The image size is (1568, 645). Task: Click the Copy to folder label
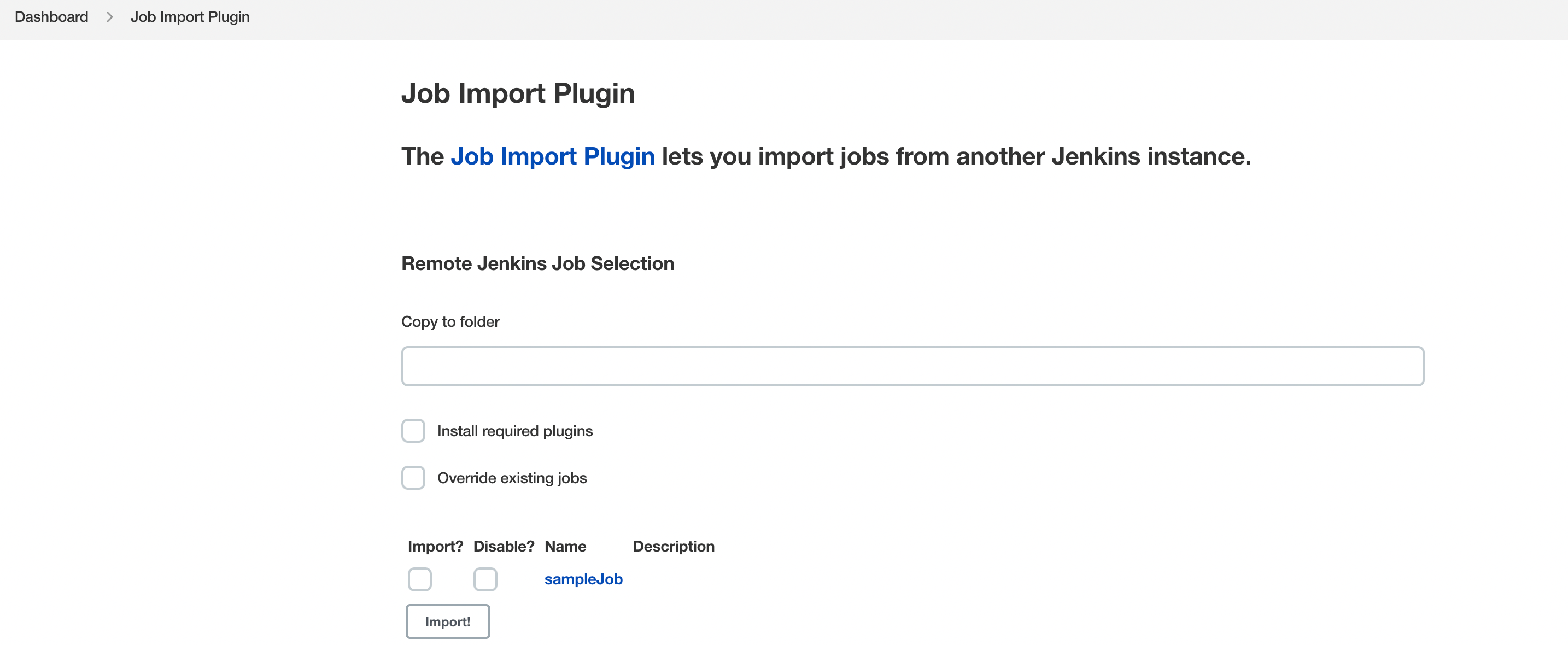[450, 321]
